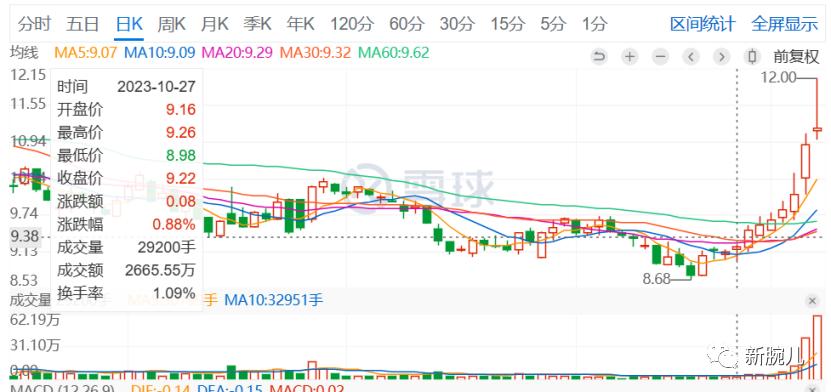831x392 pixels.
Task: Close the volume indicator panel
Action: coord(812,301)
